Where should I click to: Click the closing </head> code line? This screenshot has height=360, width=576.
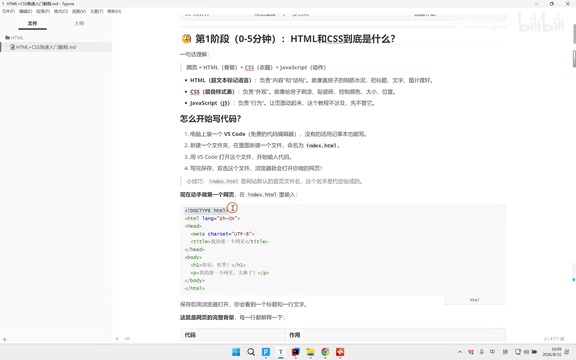tap(195, 249)
